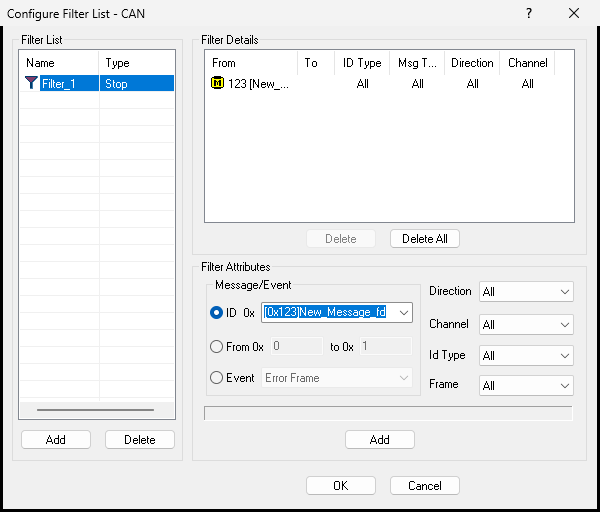Open the Frame dropdown
Image resolution: width=600 pixels, height=512 pixels.
pos(526,385)
